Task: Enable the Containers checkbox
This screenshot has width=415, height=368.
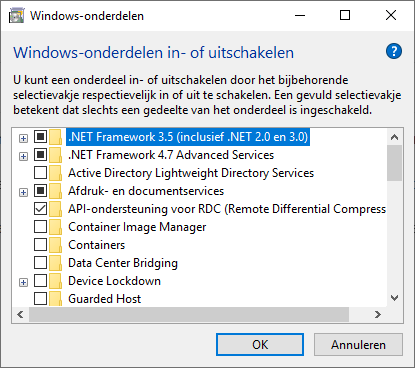Action: coord(40,245)
